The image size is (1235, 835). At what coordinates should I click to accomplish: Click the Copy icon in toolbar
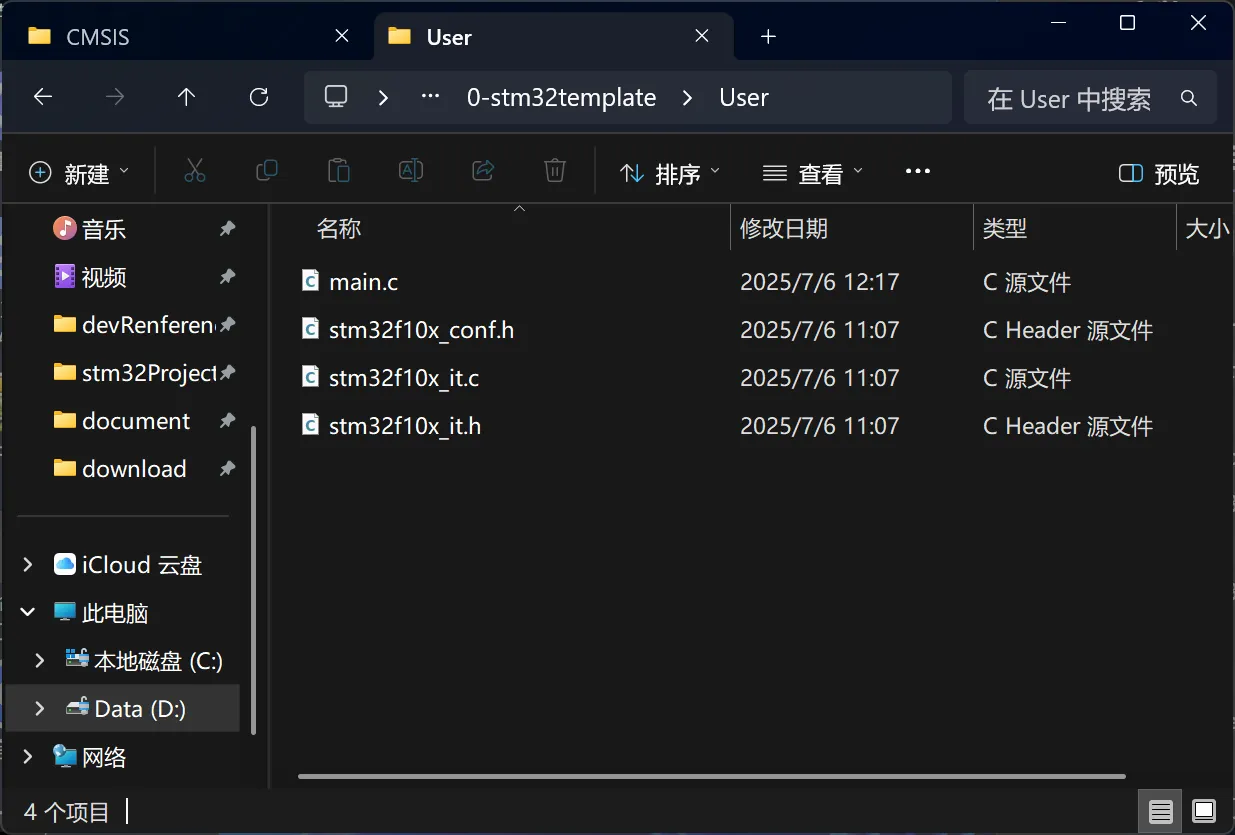point(267,172)
